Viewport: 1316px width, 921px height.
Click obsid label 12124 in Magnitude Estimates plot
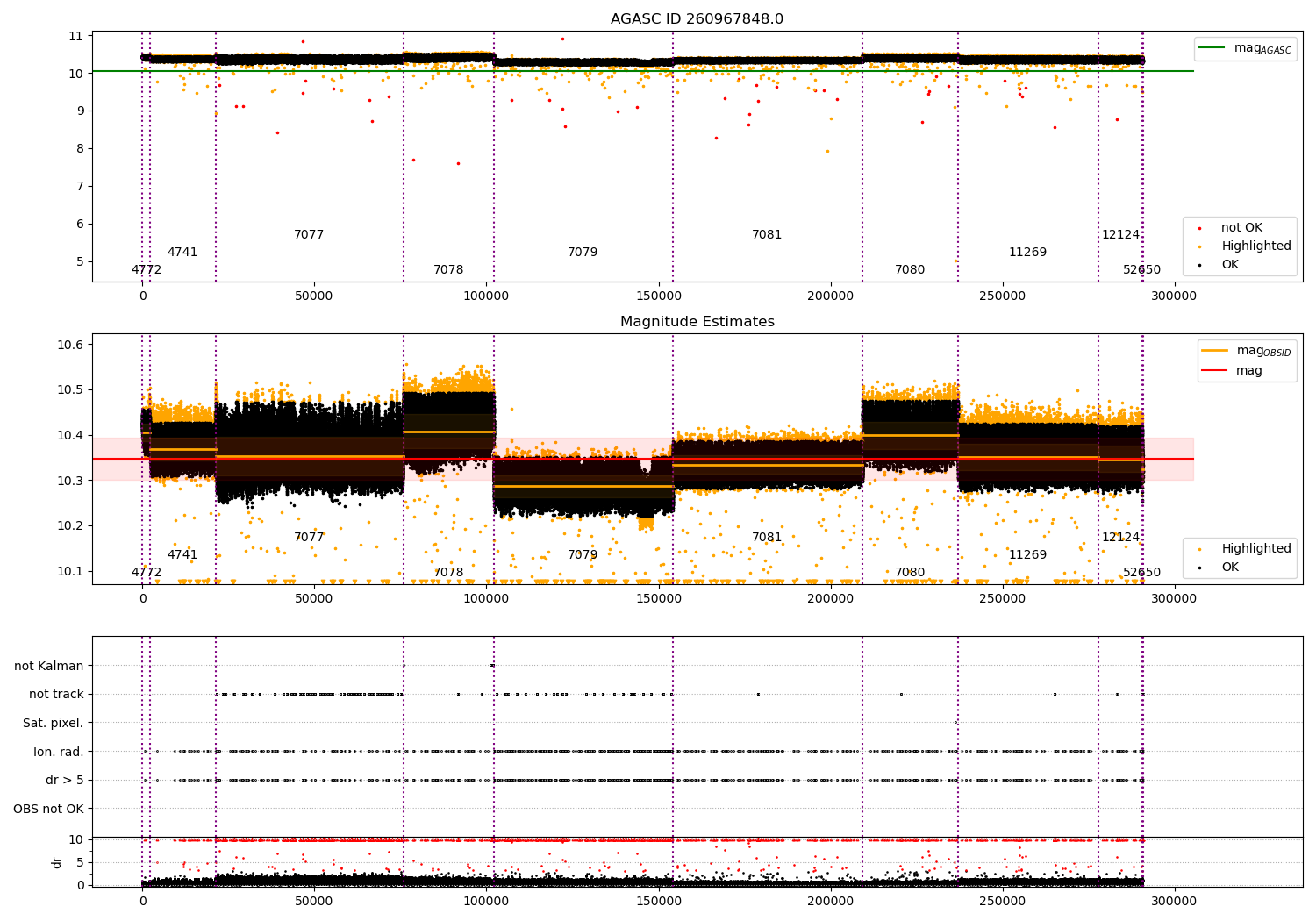pyautogui.click(x=1121, y=538)
